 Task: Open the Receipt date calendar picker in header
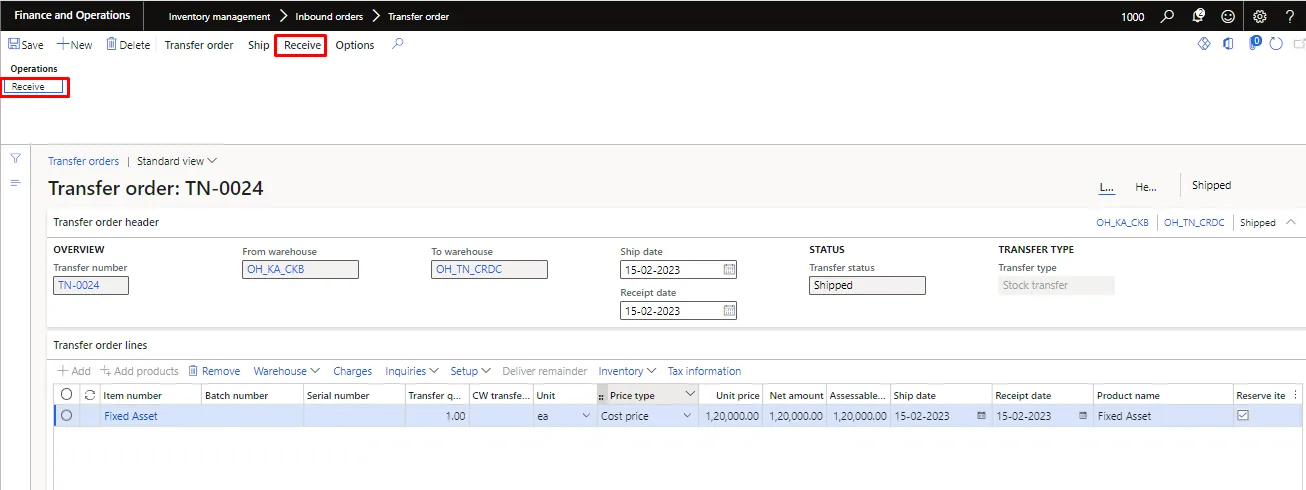(729, 311)
